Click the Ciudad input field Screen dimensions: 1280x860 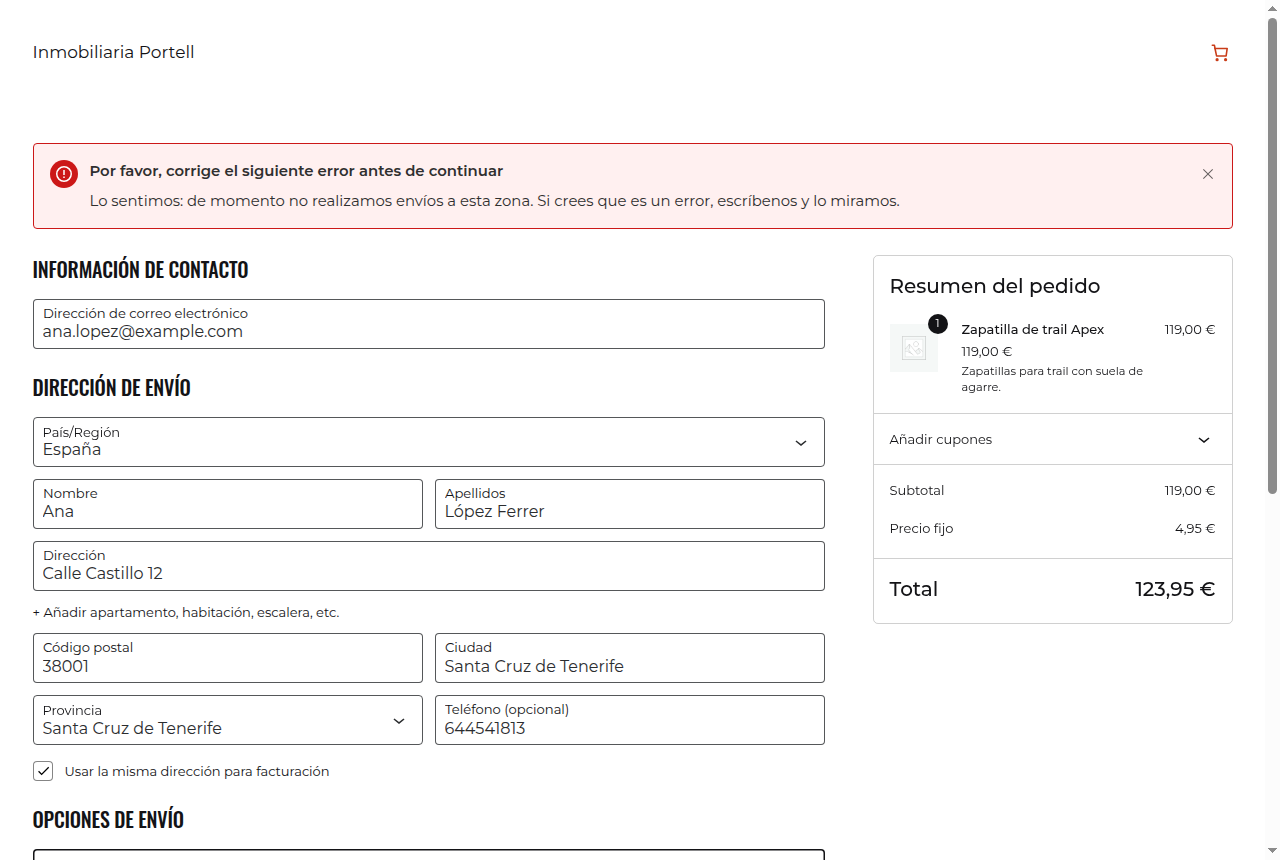click(630, 658)
